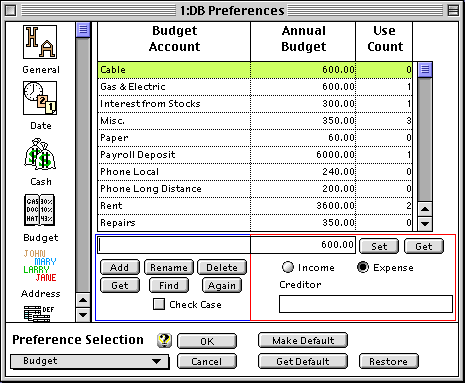This screenshot has width=465, height=383.
Task: Click the account name input field
Action: click(x=174, y=245)
